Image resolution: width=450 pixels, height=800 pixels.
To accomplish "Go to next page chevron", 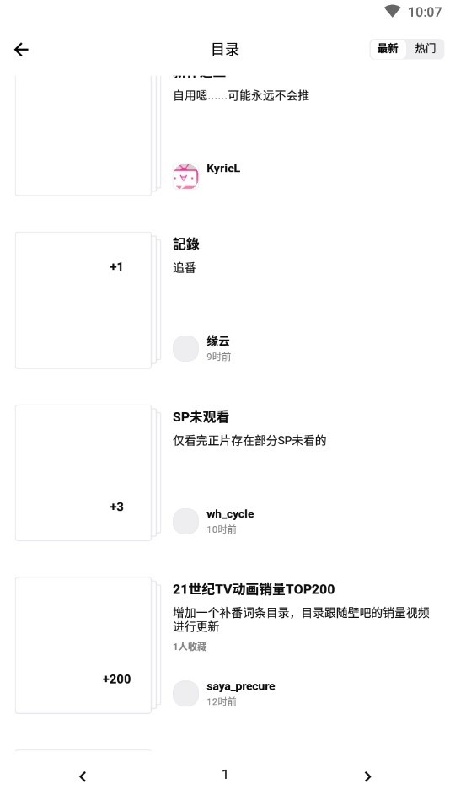I will pyautogui.click(x=367, y=776).
